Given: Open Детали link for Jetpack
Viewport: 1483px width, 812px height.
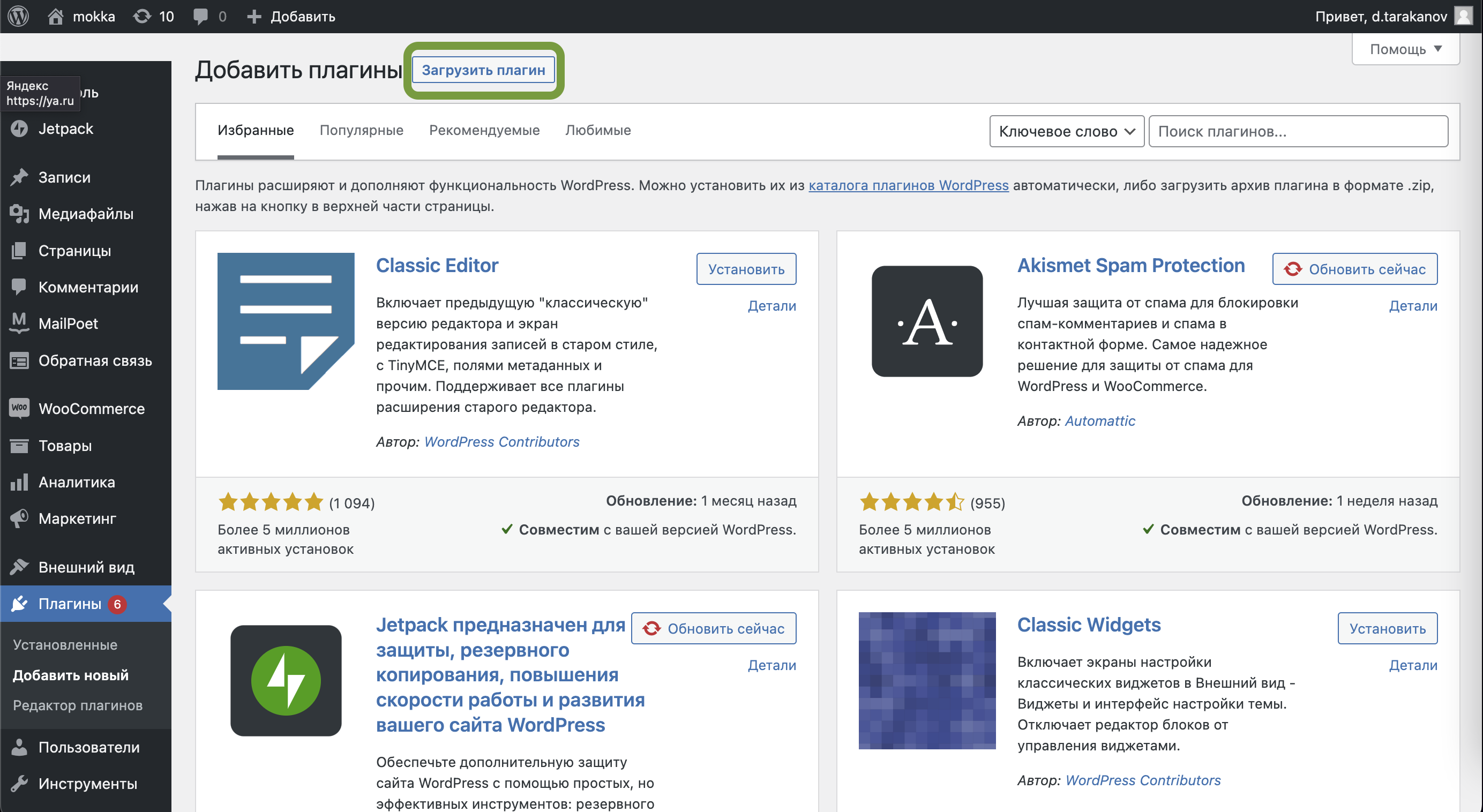Looking at the screenshot, I should pyautogui.click(x=772, y=665).
